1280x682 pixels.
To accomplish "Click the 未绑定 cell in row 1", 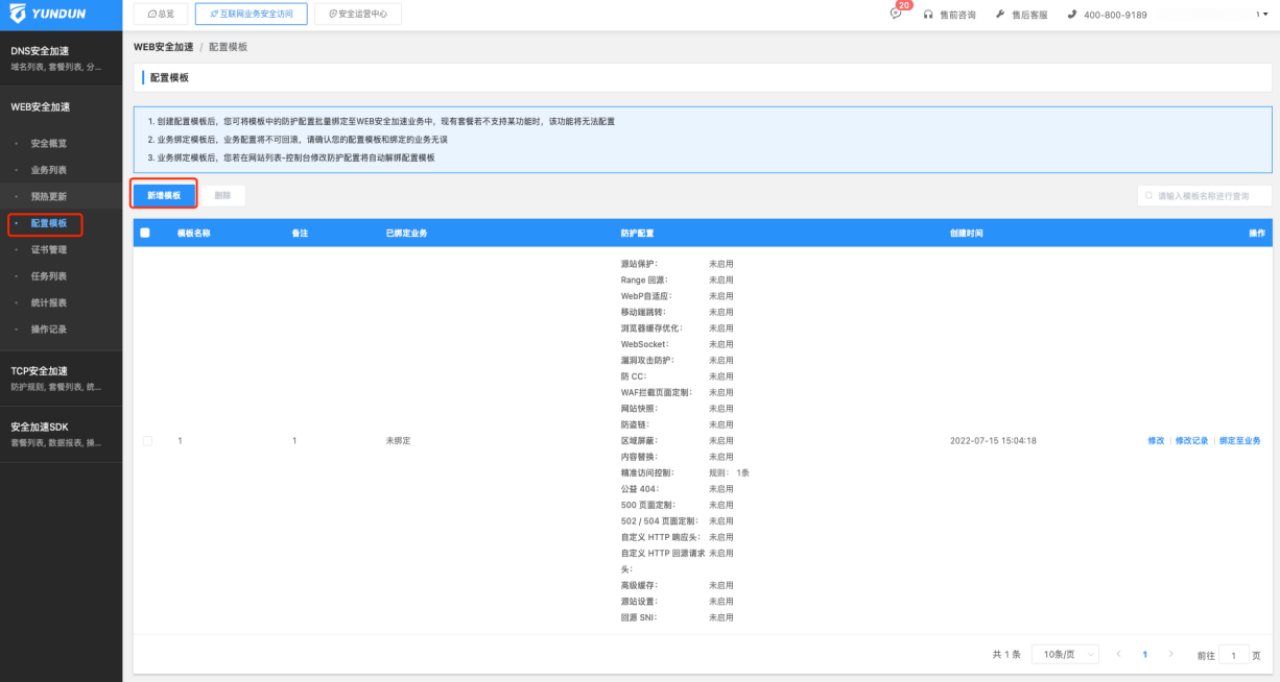I will tap(398, 441).
